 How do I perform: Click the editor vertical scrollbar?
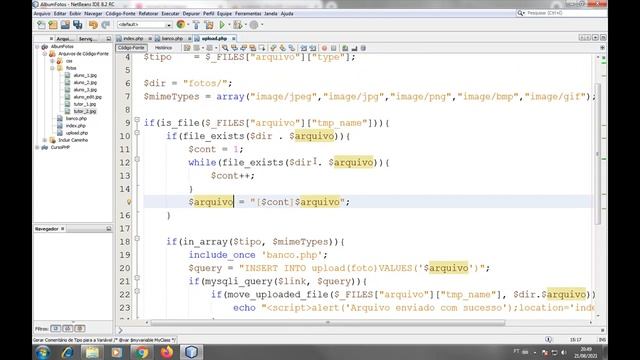(x=598, y=153)
